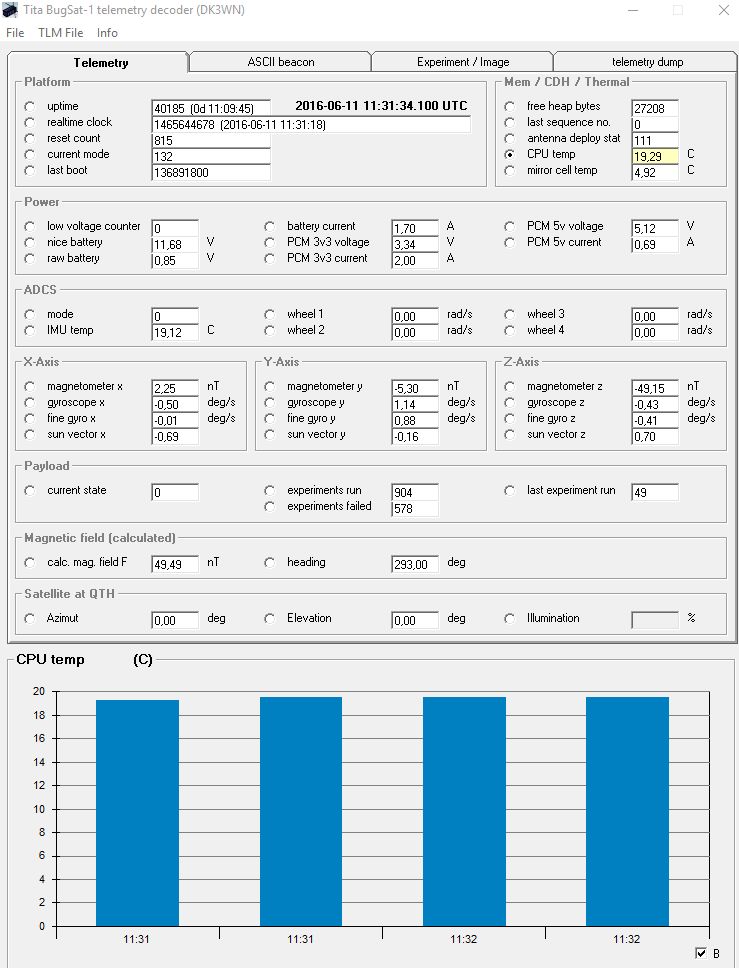The height and width of the screenshot is (968, 739).
Task: Select the ADCS mode radio button
Action: [30, 314]
